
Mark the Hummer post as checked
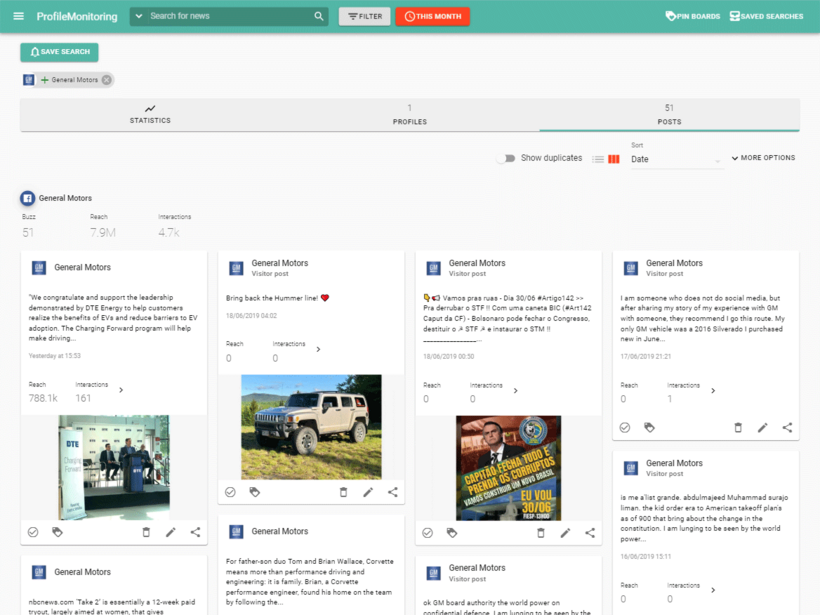[x=230, y=492]
